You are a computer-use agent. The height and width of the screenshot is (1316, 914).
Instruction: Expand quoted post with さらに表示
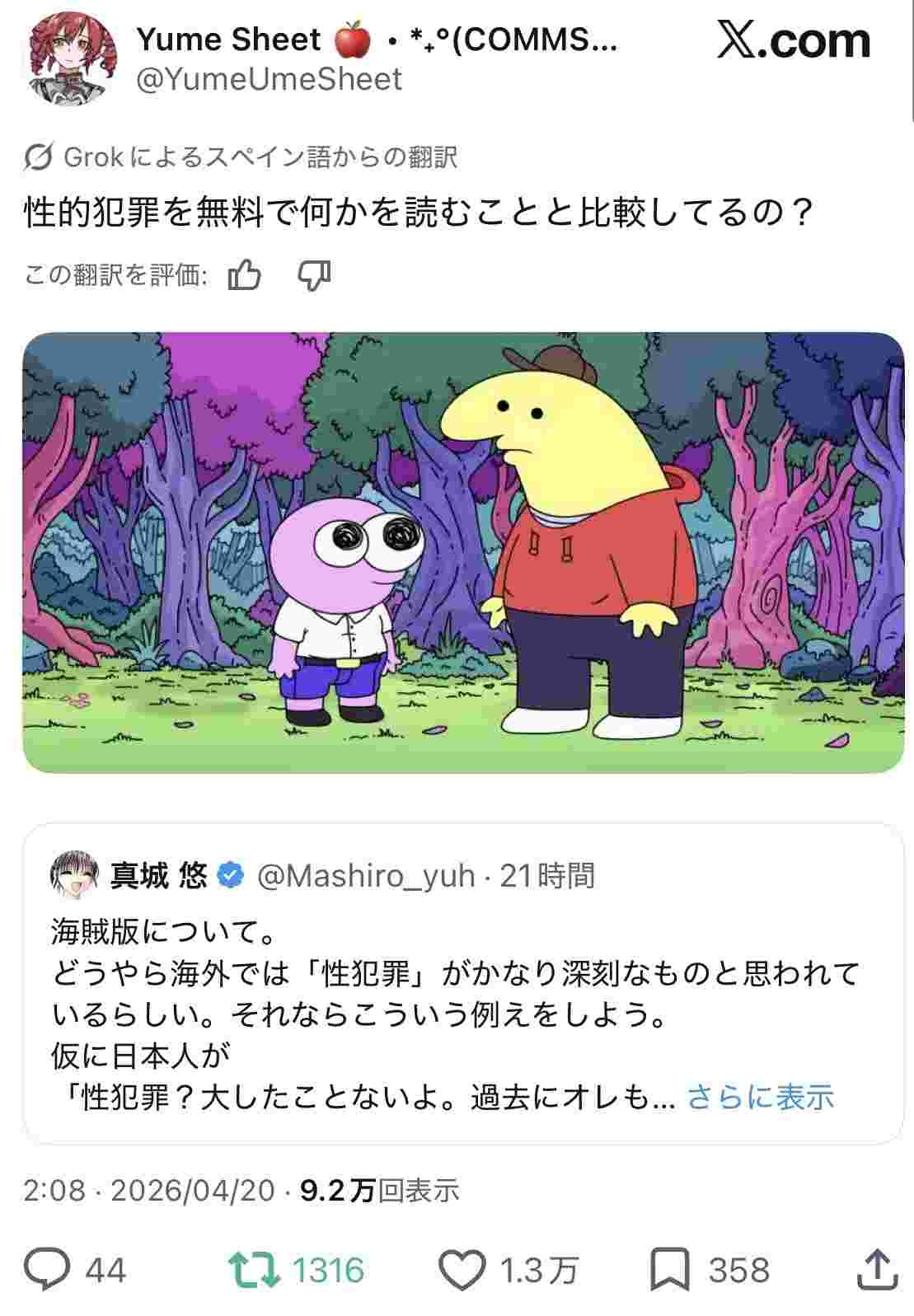click(x=760, y=1097)
